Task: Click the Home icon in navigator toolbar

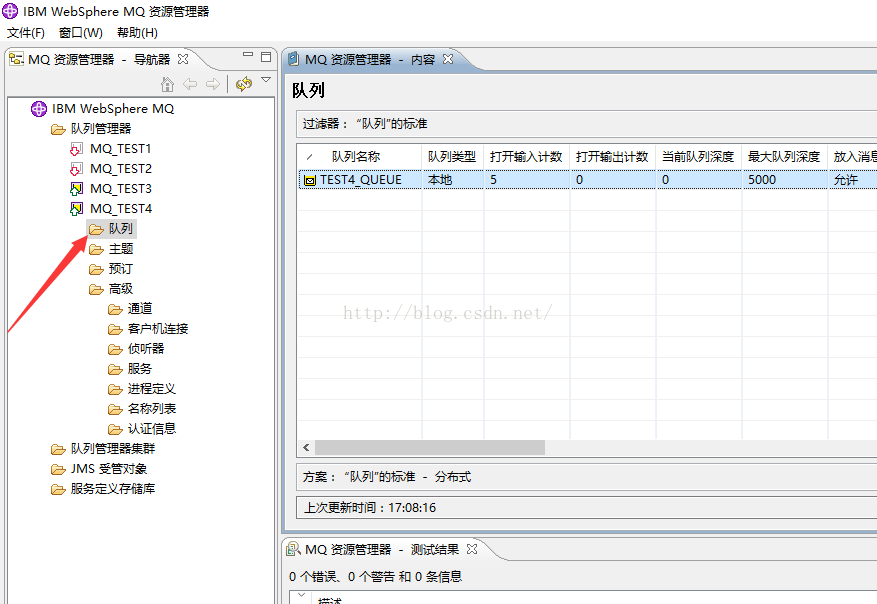Action: pyautogui.click(x=167, y=84)
